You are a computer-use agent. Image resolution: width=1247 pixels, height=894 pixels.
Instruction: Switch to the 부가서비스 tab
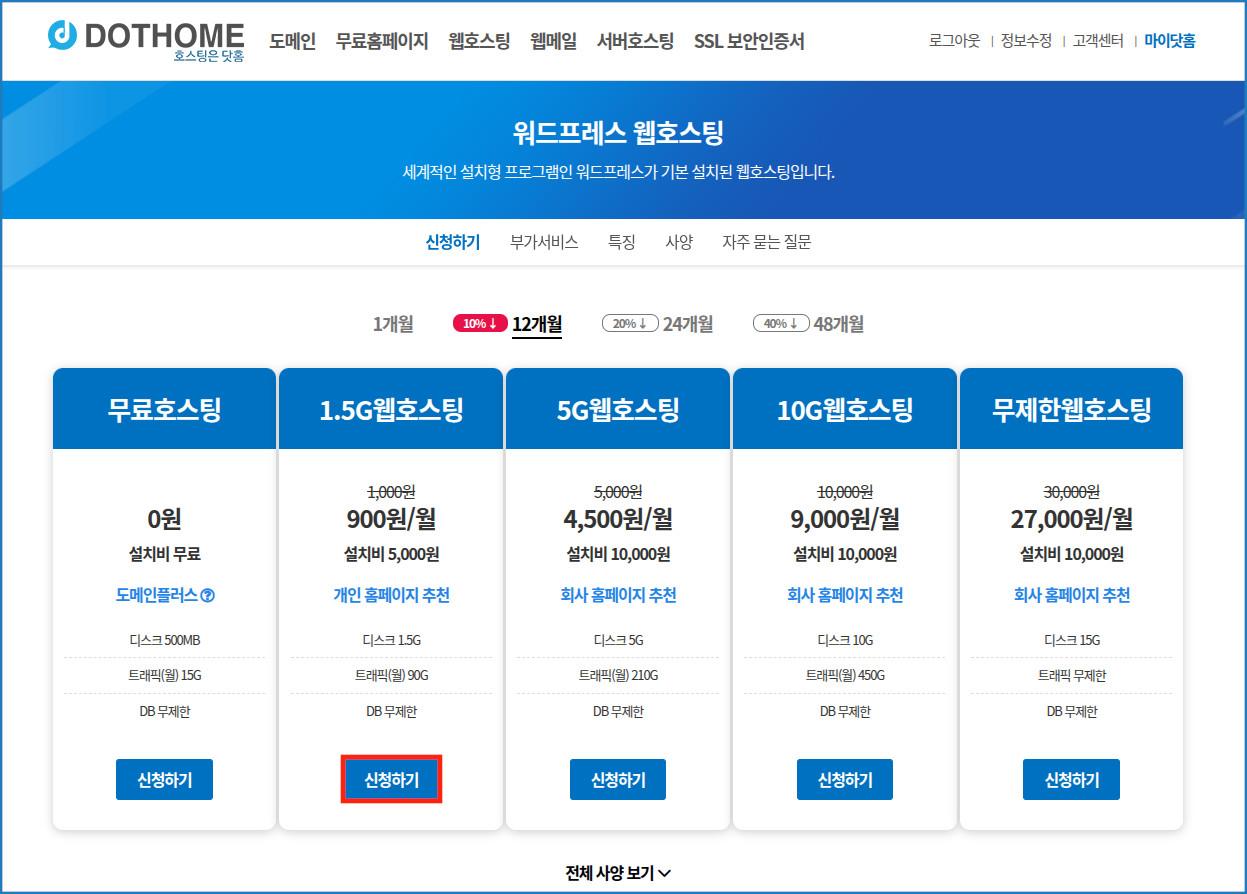(544, 242)
